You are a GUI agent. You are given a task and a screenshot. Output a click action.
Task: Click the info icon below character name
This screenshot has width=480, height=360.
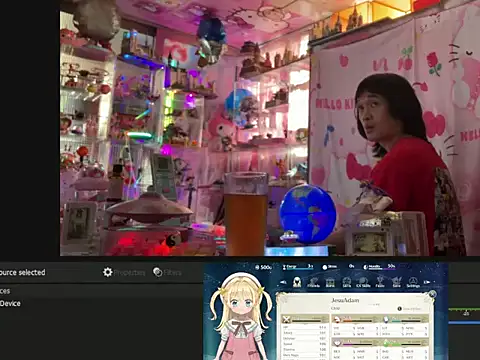(399, 309)
